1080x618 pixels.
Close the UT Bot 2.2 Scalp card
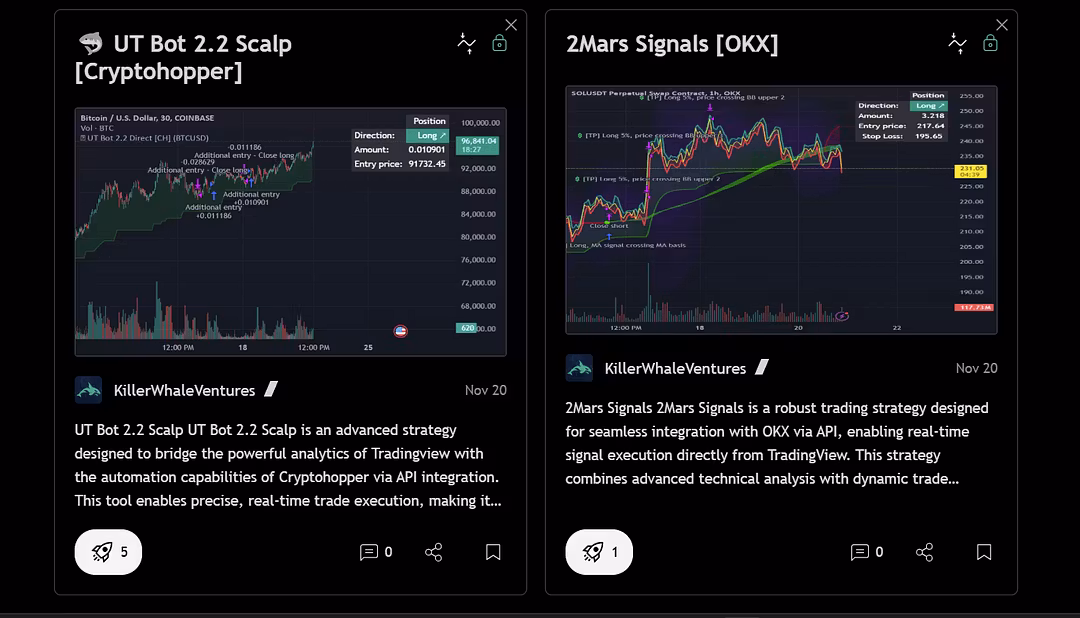[x=511, y=25]
